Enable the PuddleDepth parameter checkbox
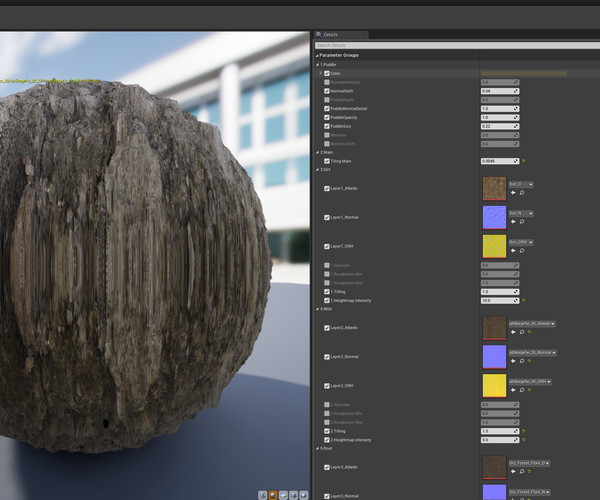This screenshot has width=600, height=500. click(x=327, y=100)
